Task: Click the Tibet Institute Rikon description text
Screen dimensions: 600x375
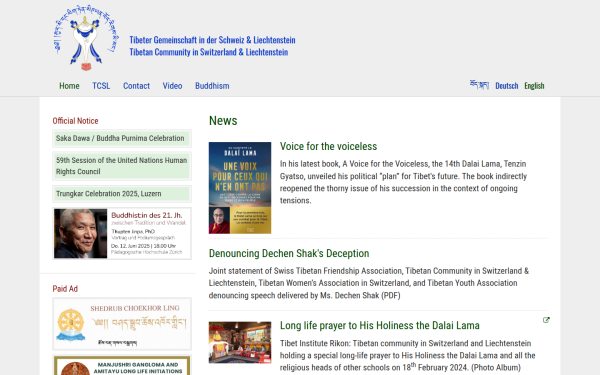Action: click(408, 355)
